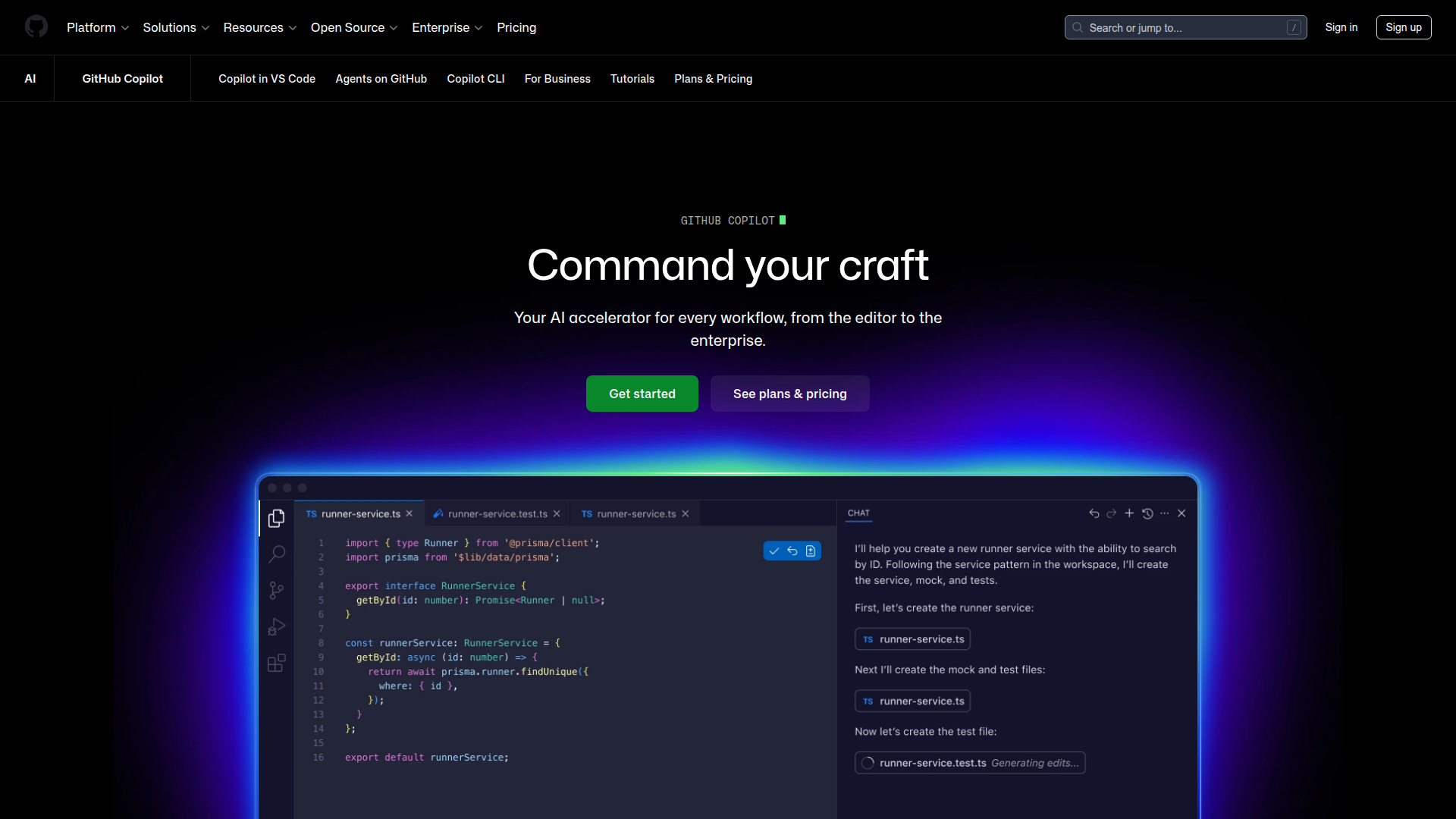Focus the Search or jump to field
This screenshot has width=1456, height=819.
(x=1185, y=27)
